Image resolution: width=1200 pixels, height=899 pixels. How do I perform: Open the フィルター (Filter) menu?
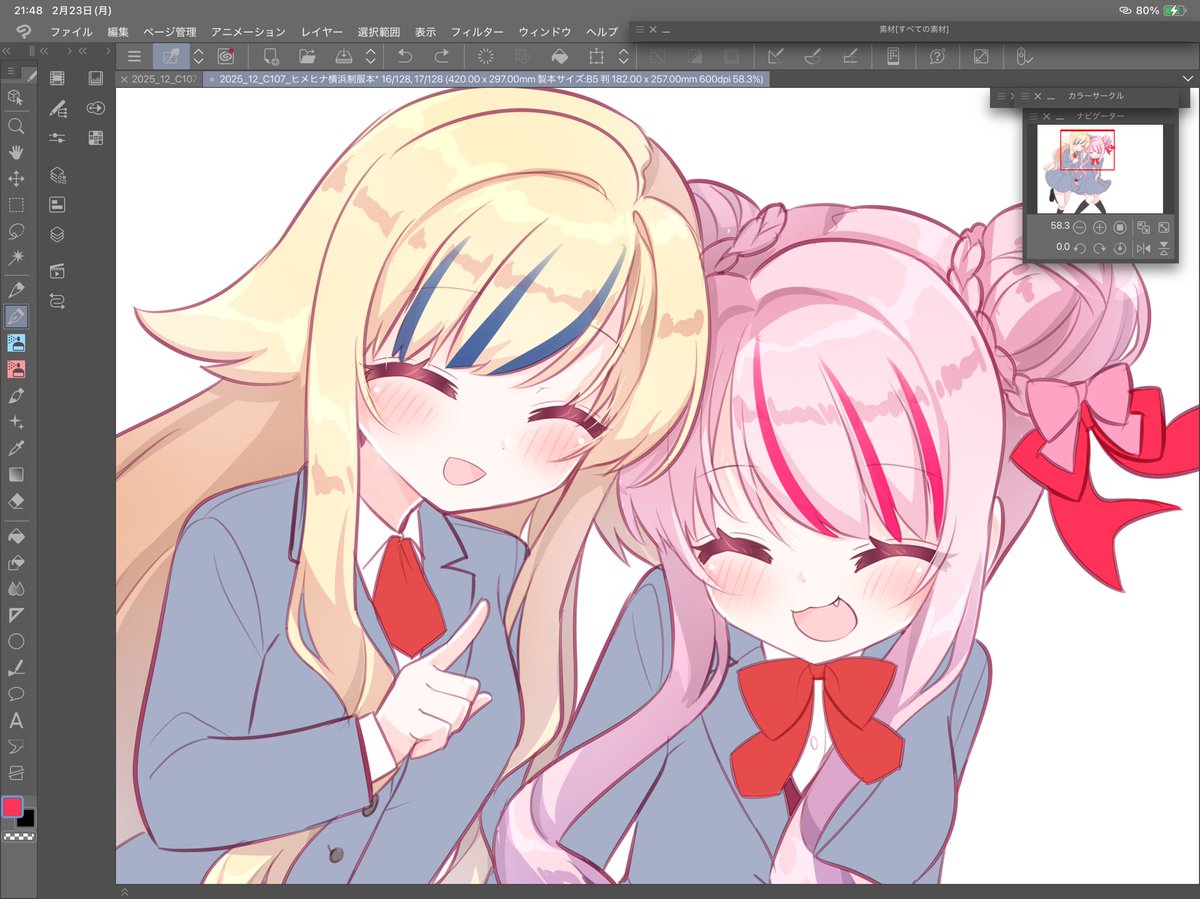477,31
